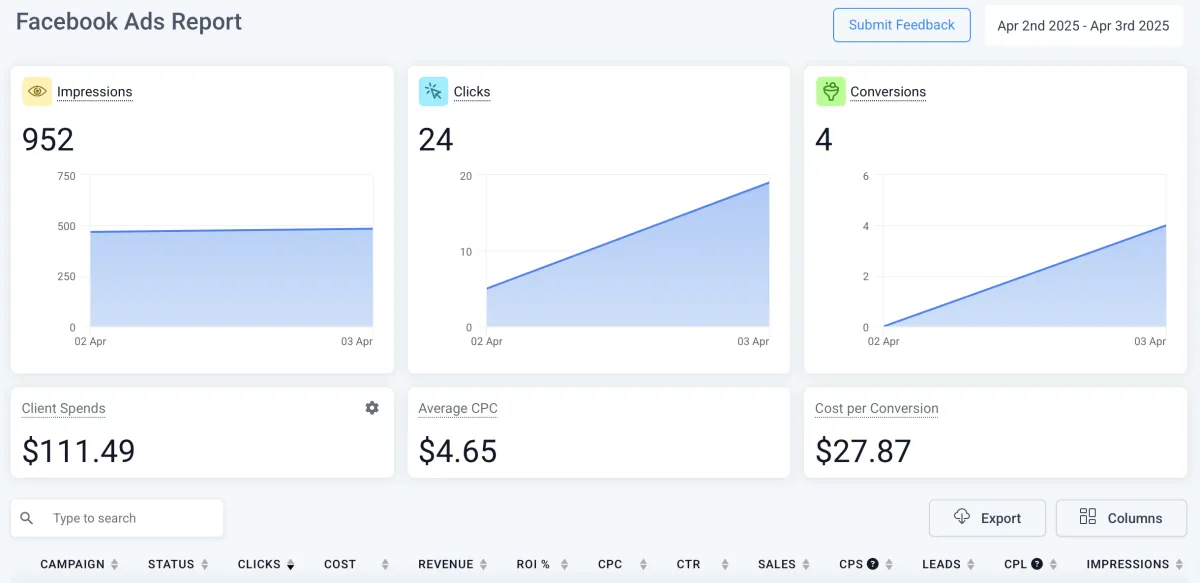Click the Conversions card title
Viewport: 1200px width, 583px height.
pos(888,92)
